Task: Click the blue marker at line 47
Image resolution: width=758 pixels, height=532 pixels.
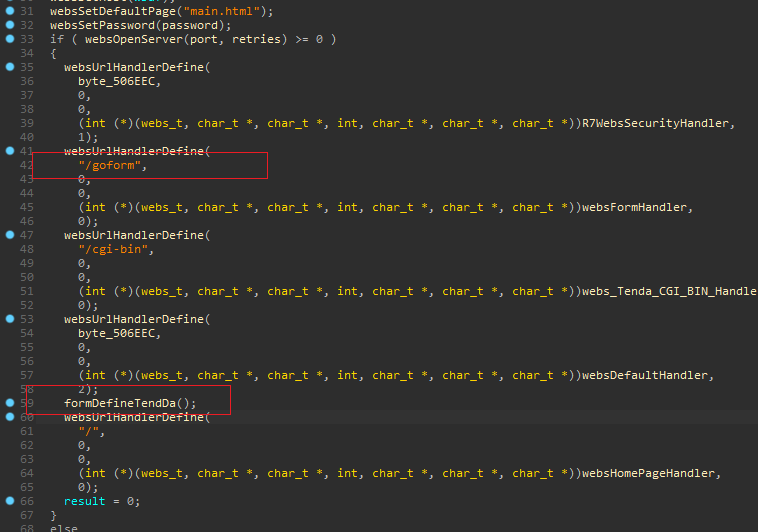Action: pos(10,235)
